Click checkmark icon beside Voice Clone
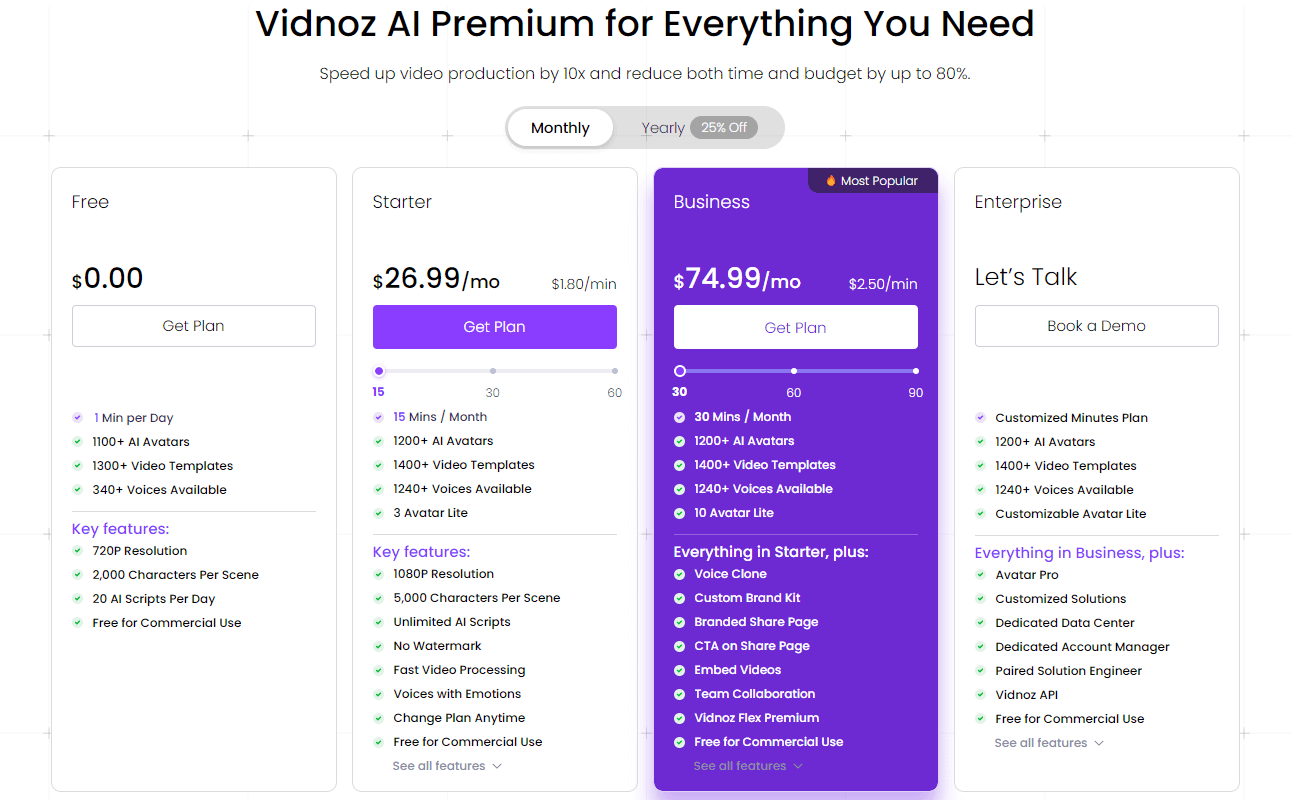The height and width of the screenshot is (800, 1292). pyautogui.click(x=680, y=574)
